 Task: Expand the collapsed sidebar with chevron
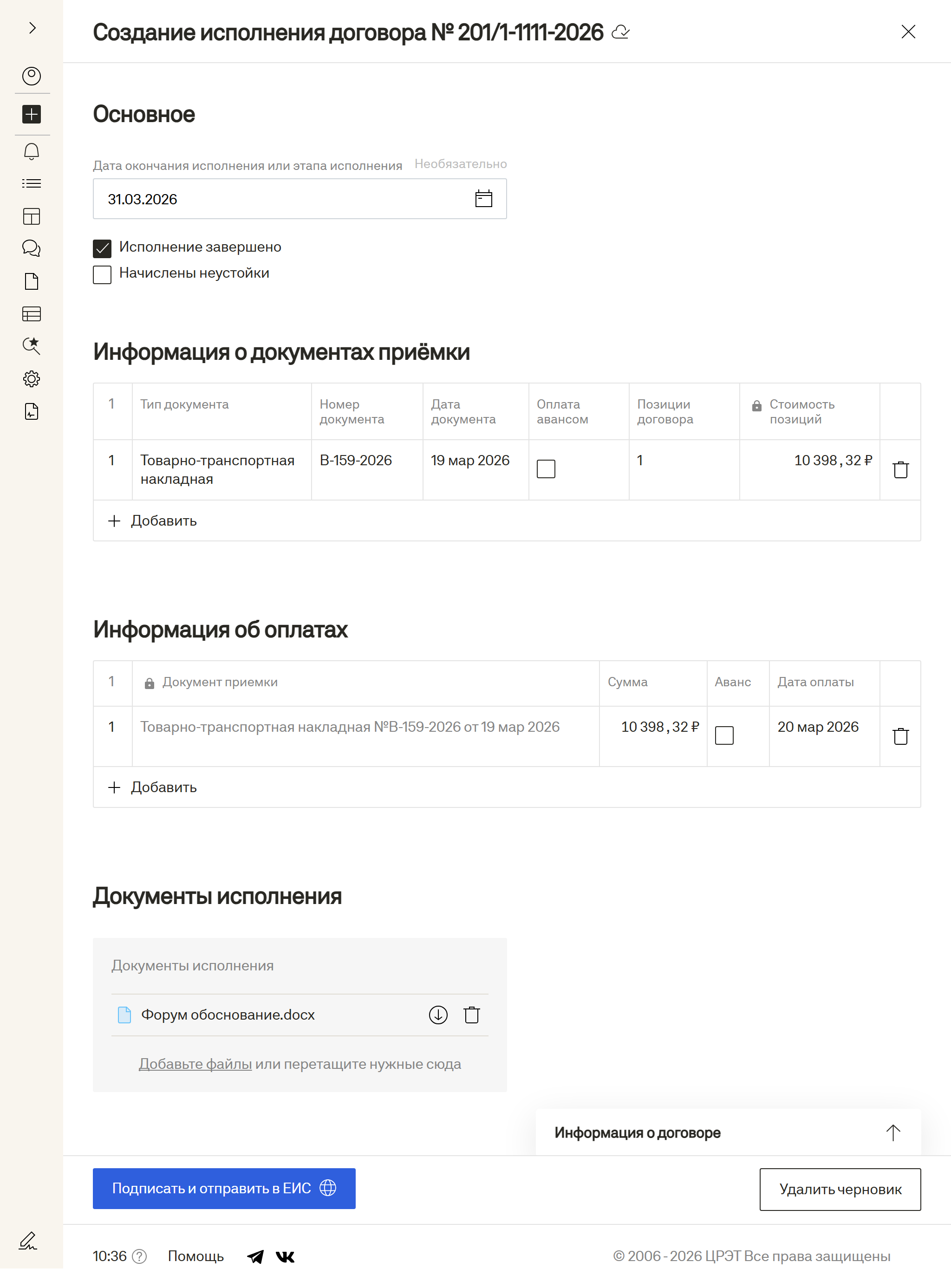32,27
